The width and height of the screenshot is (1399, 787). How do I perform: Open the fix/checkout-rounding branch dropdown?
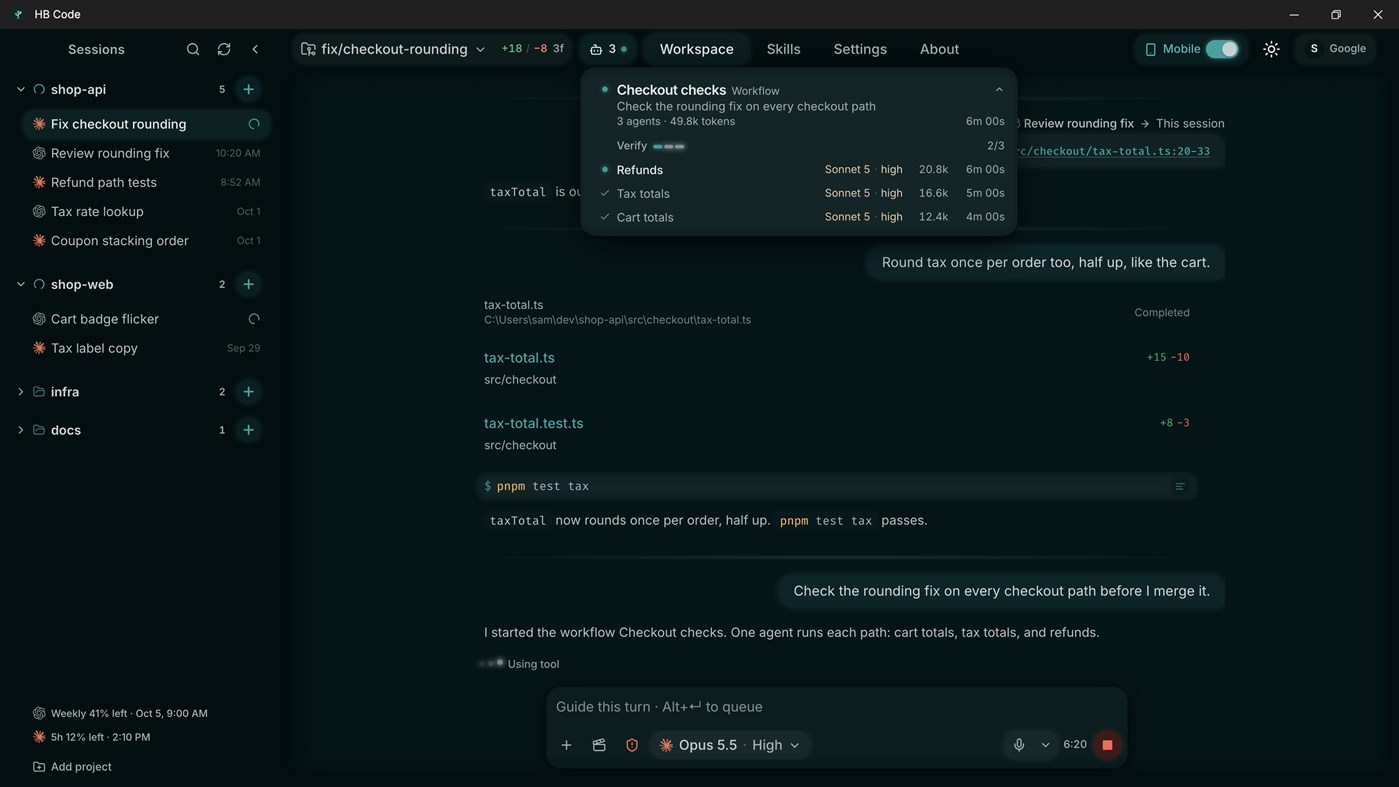pos(393,49)
